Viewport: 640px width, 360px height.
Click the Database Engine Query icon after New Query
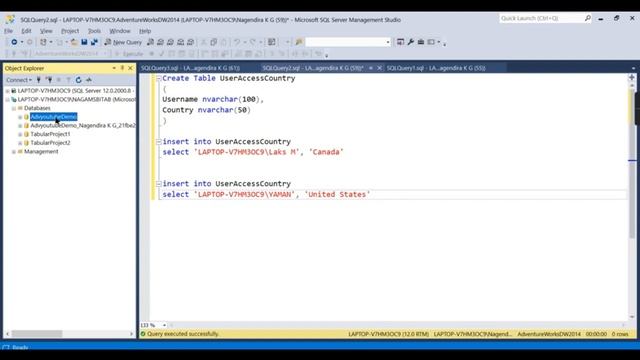(x=150, y=42)
